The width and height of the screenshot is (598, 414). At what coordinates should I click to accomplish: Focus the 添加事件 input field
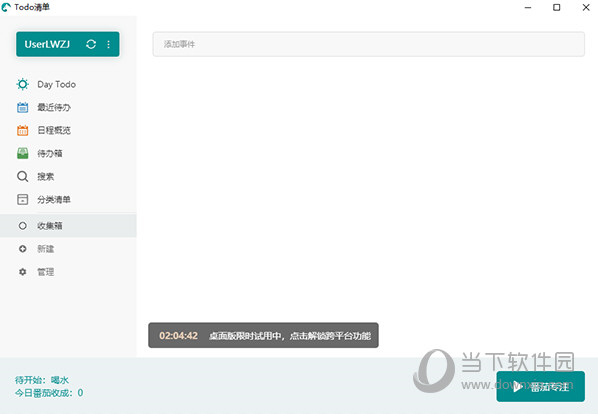click(368, 44)
